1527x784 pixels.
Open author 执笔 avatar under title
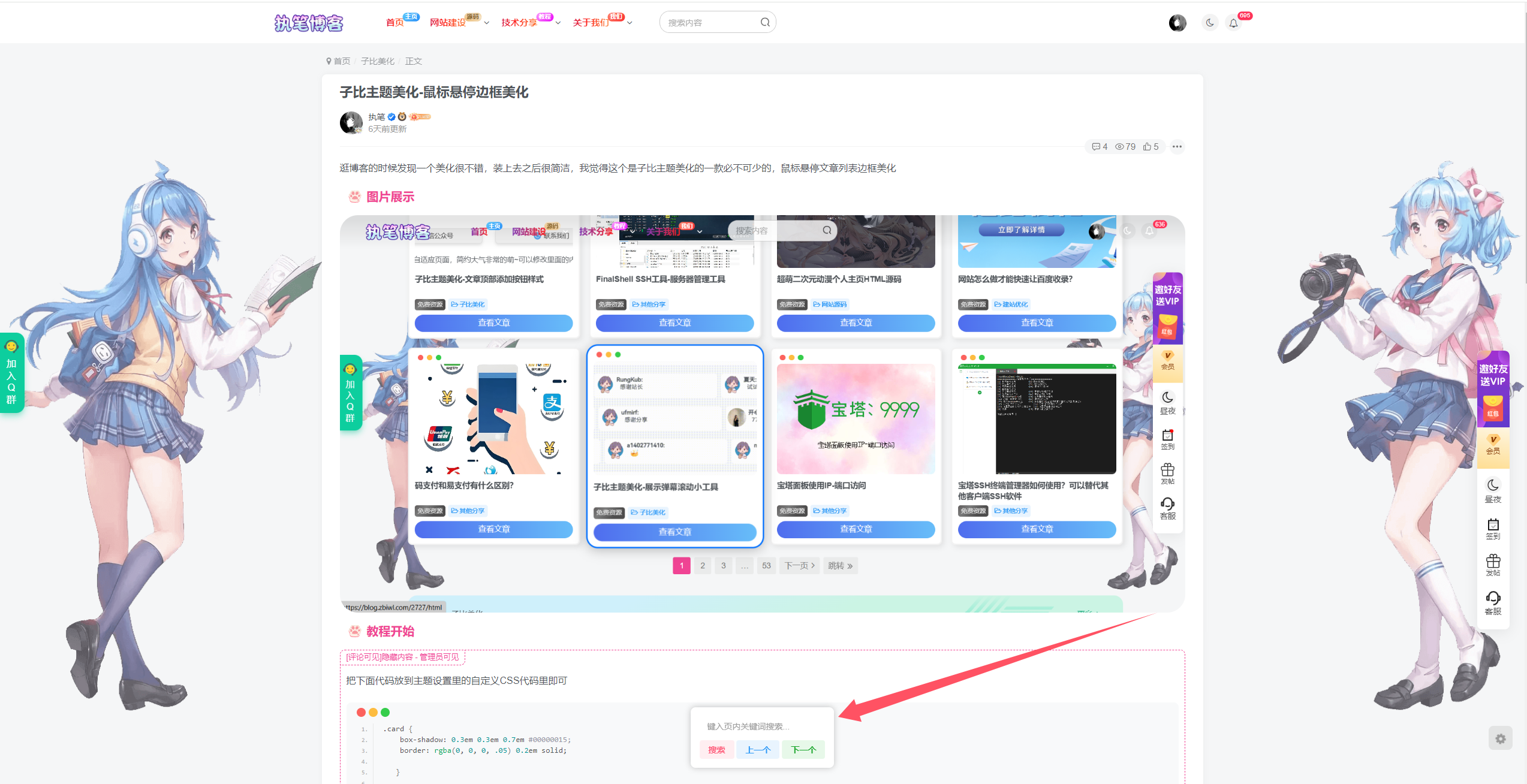click(x=351, y=123)
